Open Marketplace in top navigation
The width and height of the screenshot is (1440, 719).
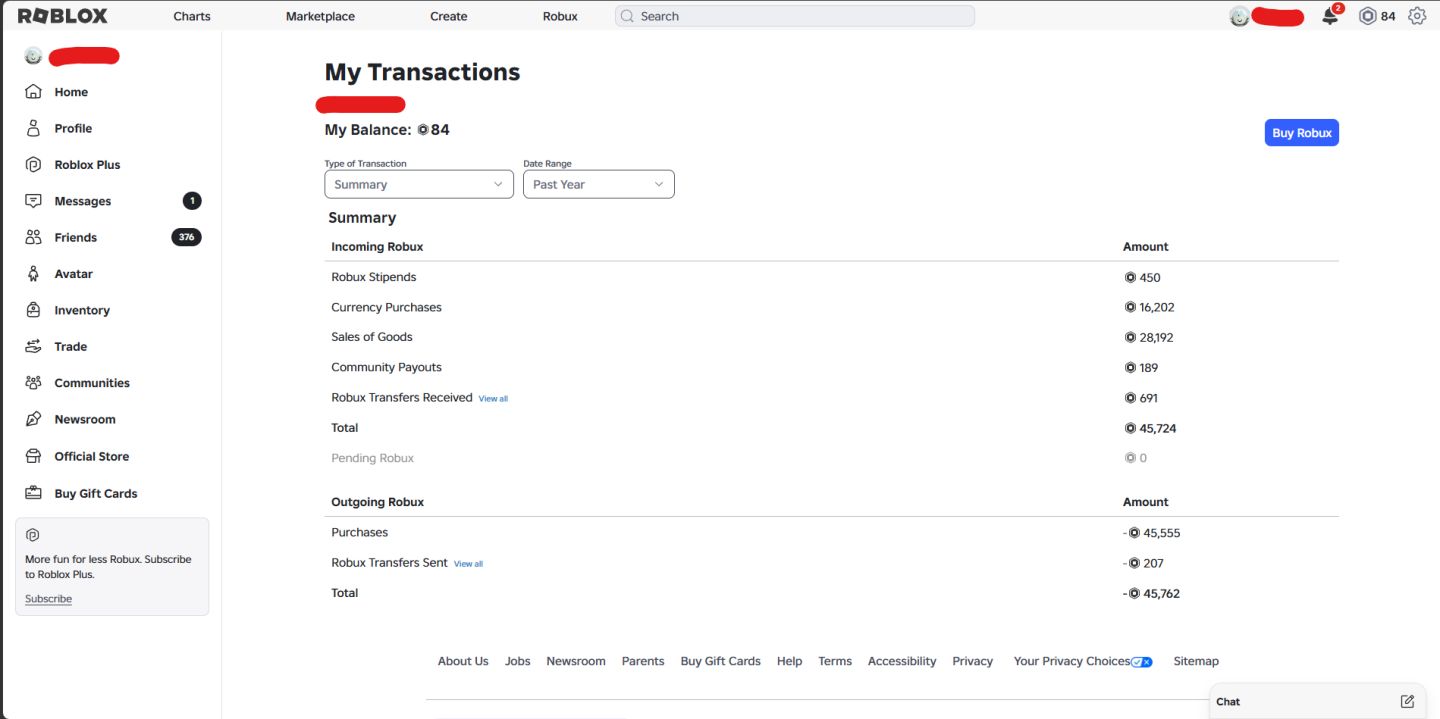pyautogui.click(x=320, y=16)
